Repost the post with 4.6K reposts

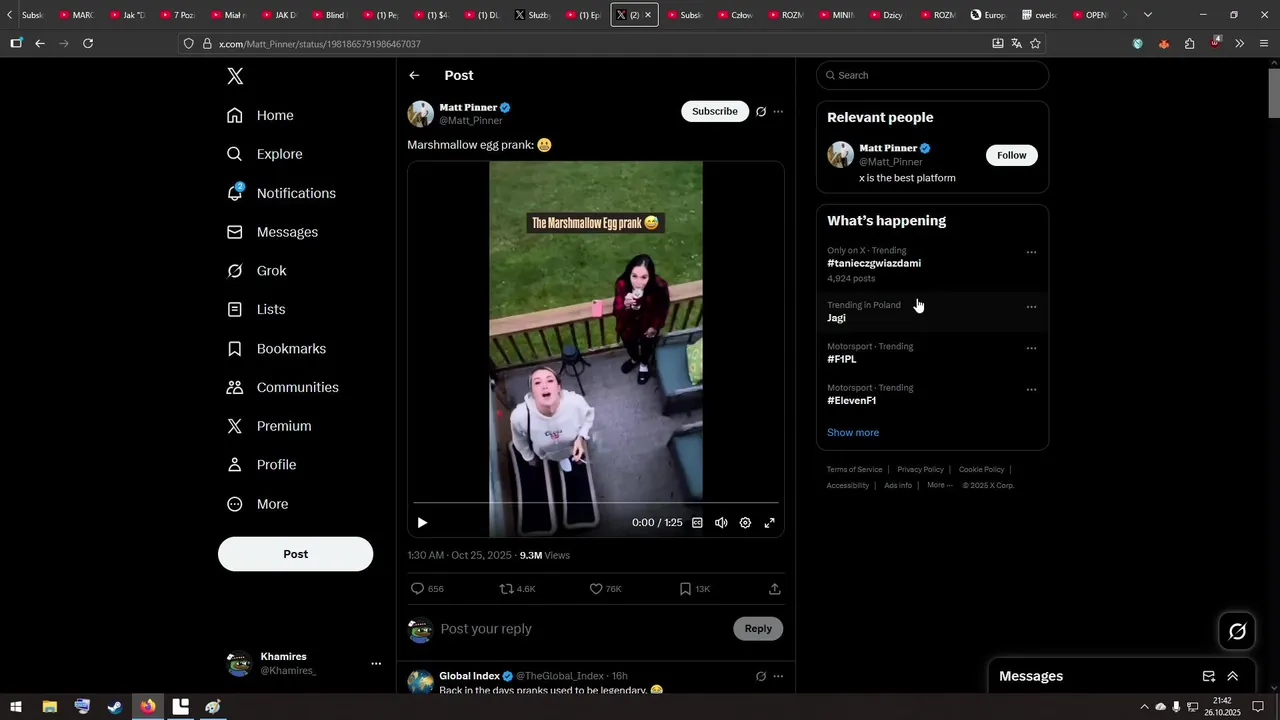(x=507, y=589)
